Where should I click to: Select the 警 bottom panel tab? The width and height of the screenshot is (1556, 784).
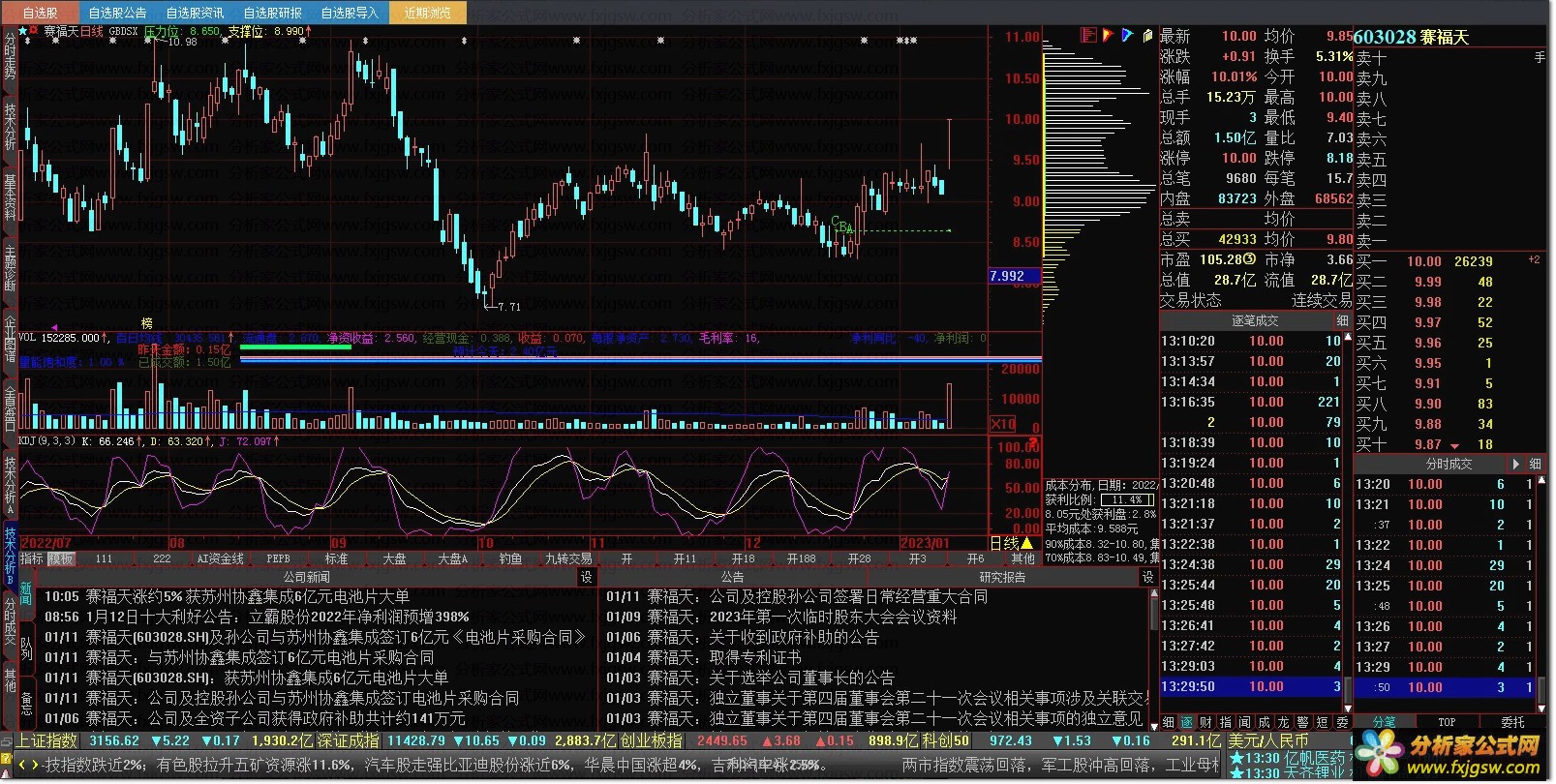(x=1302, y=722)
